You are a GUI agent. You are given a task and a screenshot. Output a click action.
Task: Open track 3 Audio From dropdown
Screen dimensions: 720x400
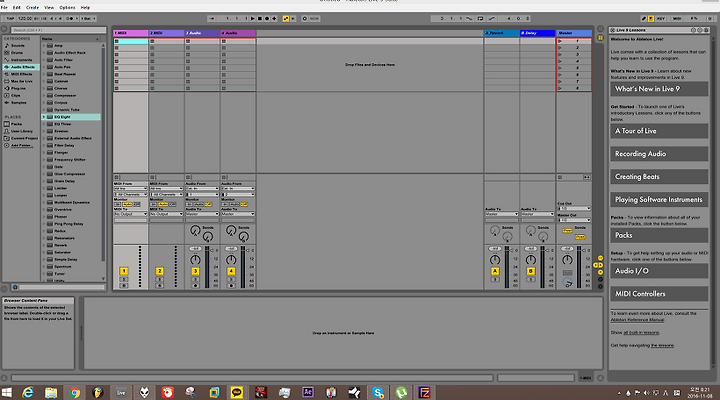[x=202, y=189]
